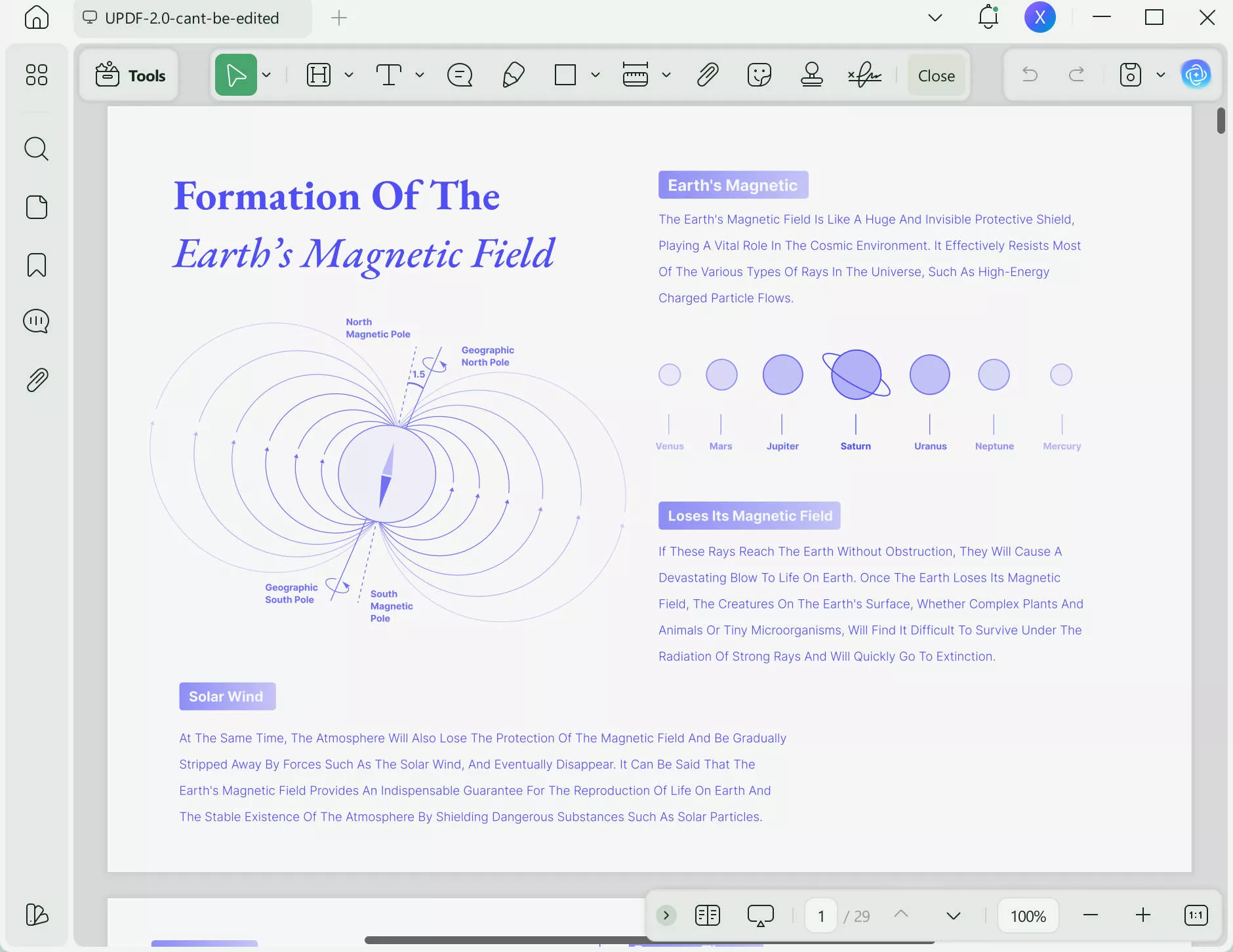Open the Tools menu
The image size is (1233, 952).
click(129, 75)
